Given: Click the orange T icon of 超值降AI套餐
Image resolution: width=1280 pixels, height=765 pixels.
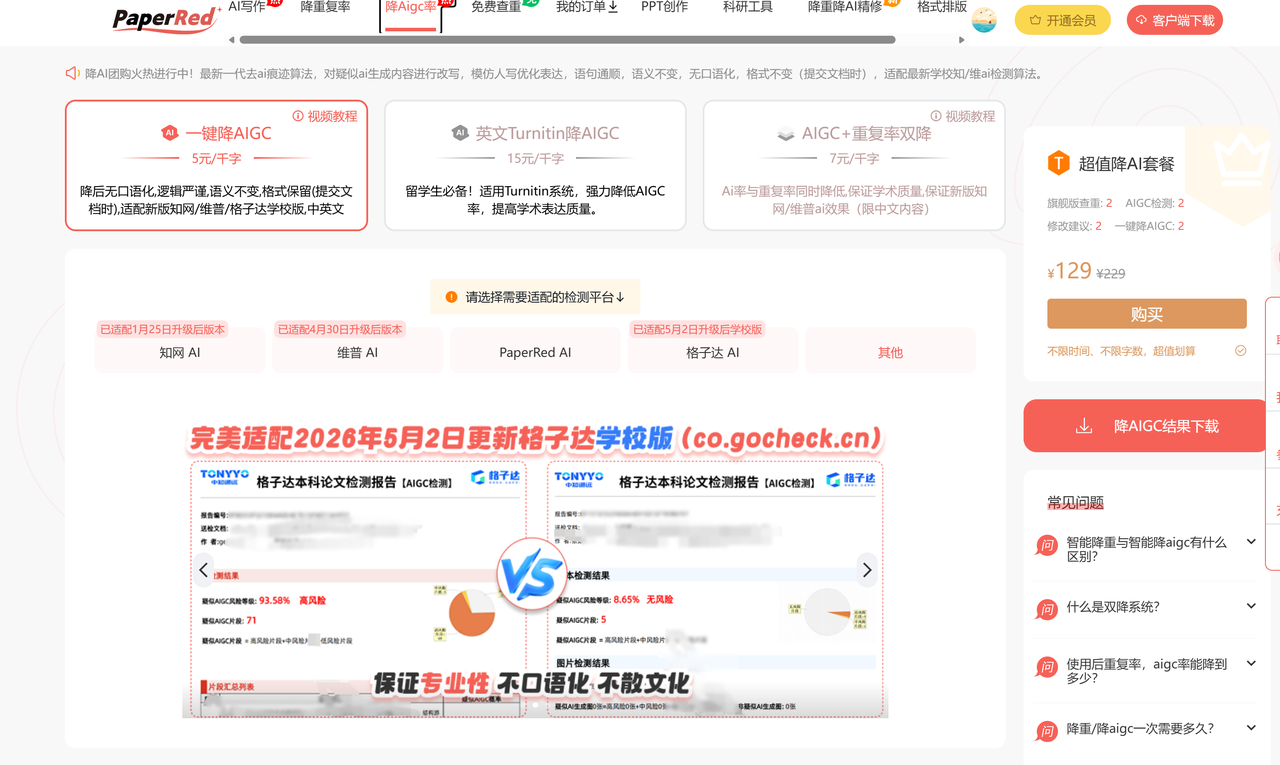Looking at the screenshot, I should [1058, 163].
